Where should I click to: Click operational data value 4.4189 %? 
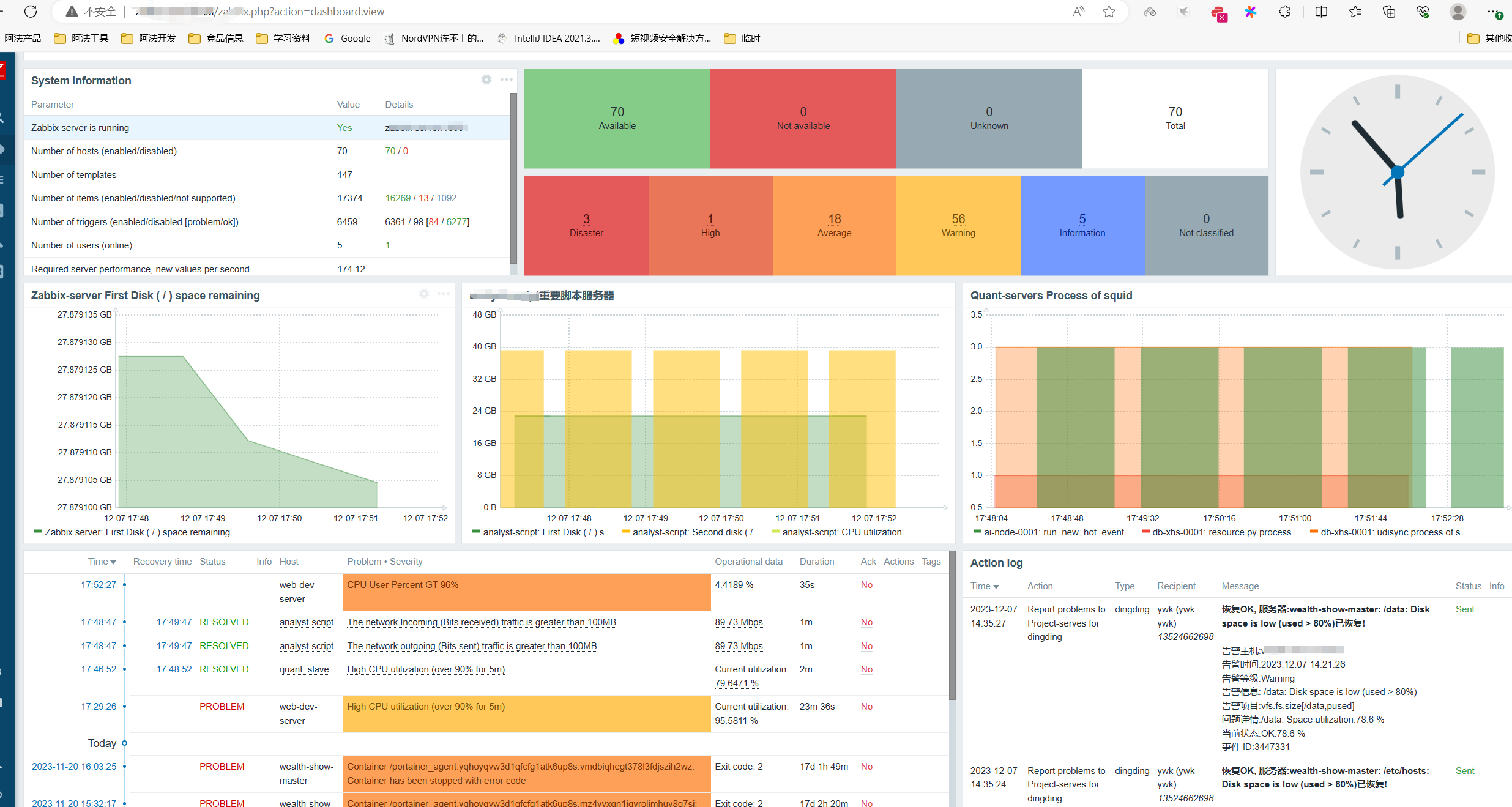(x=734, y=585)
